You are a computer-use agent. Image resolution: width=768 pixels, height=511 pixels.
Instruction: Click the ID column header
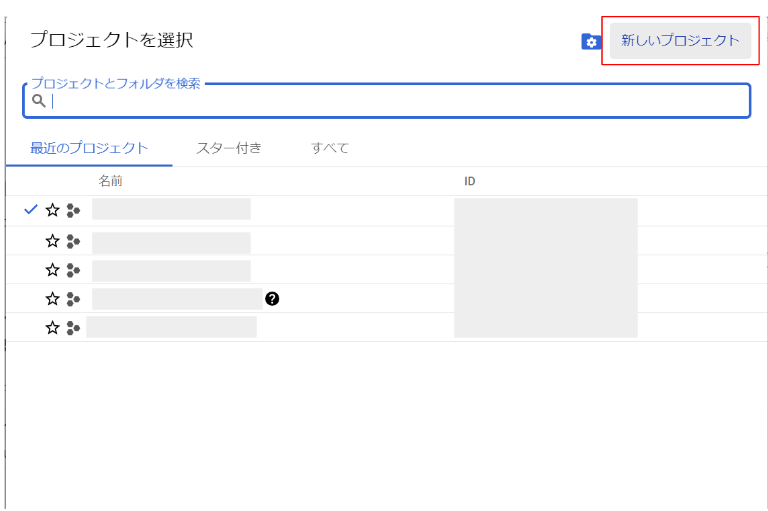[470, 181]
